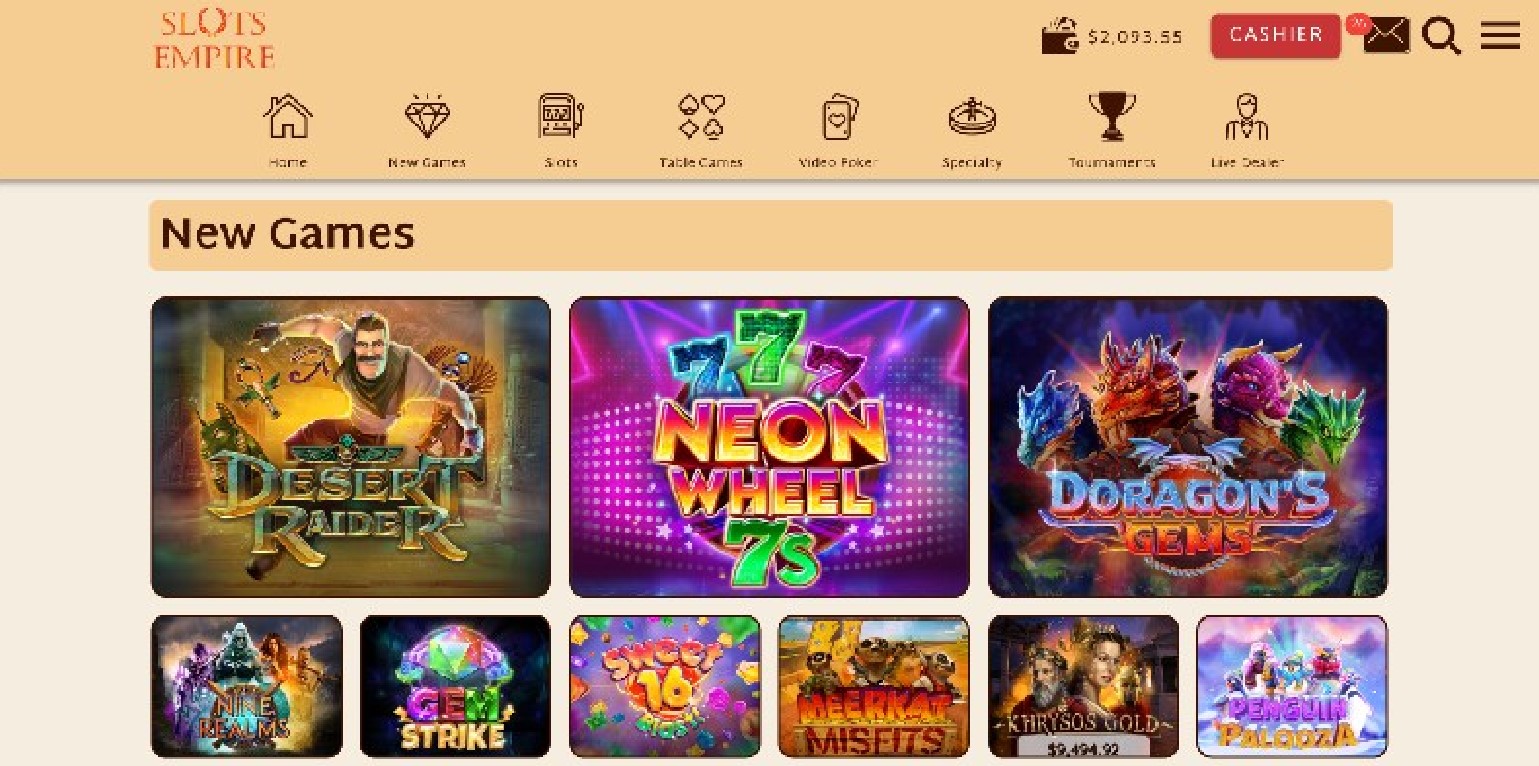1539x766 pixels.
Task: Select the Gem Strike game thumbnail
Action: 455,686
